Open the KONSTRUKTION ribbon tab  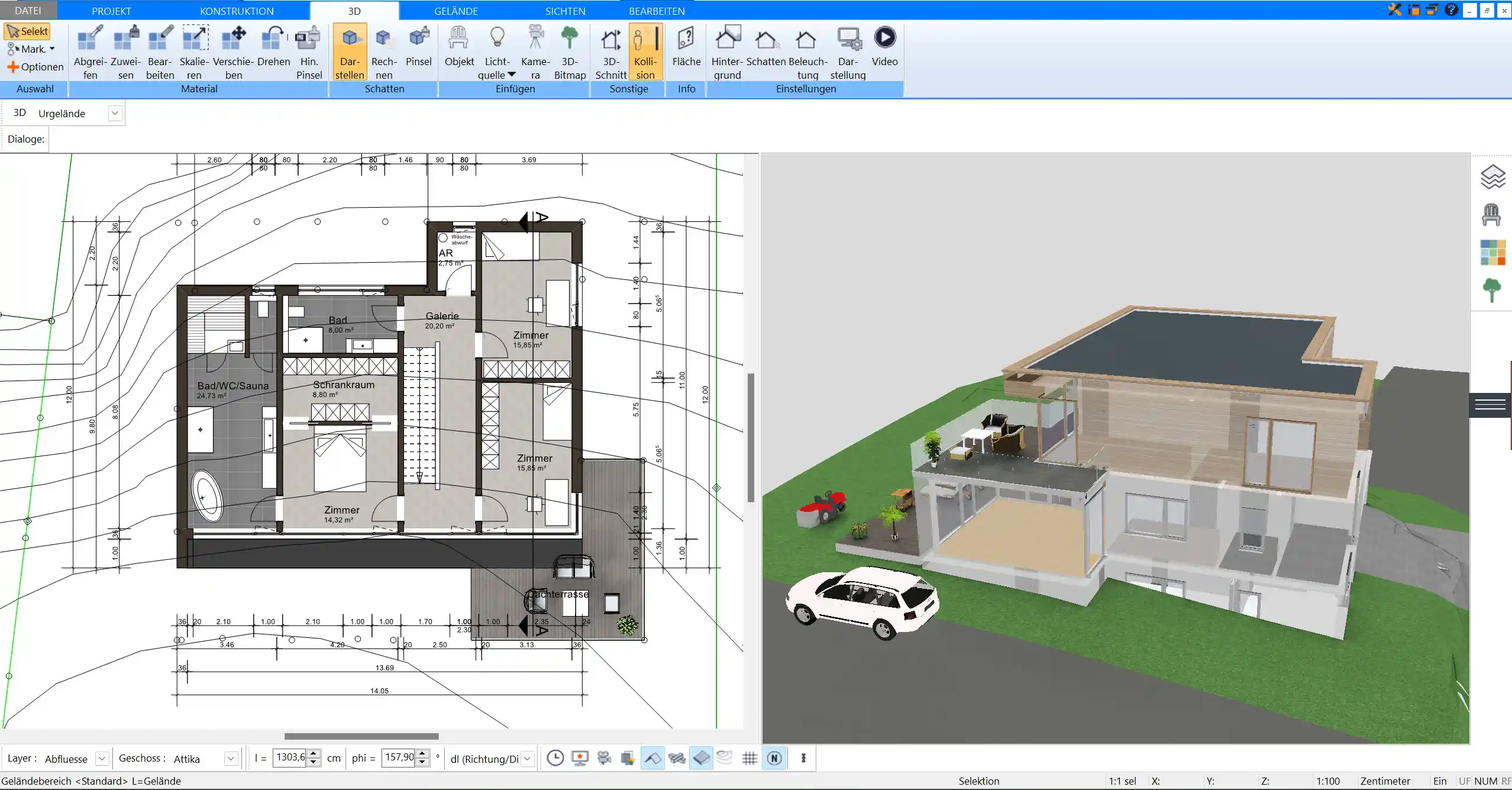pyautogui.click(x=237, y=11)
